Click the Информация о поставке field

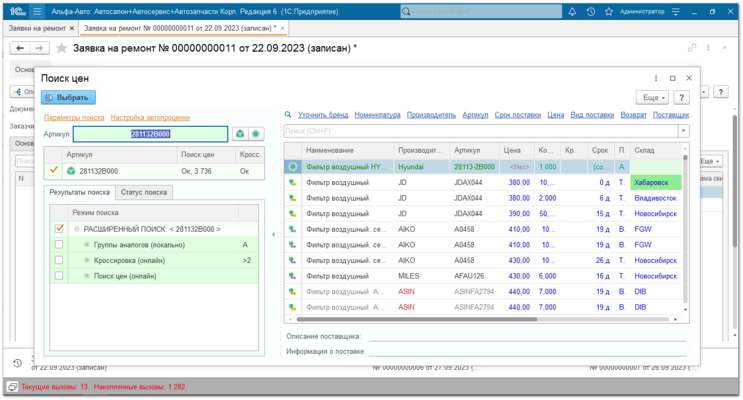[527, 351]
